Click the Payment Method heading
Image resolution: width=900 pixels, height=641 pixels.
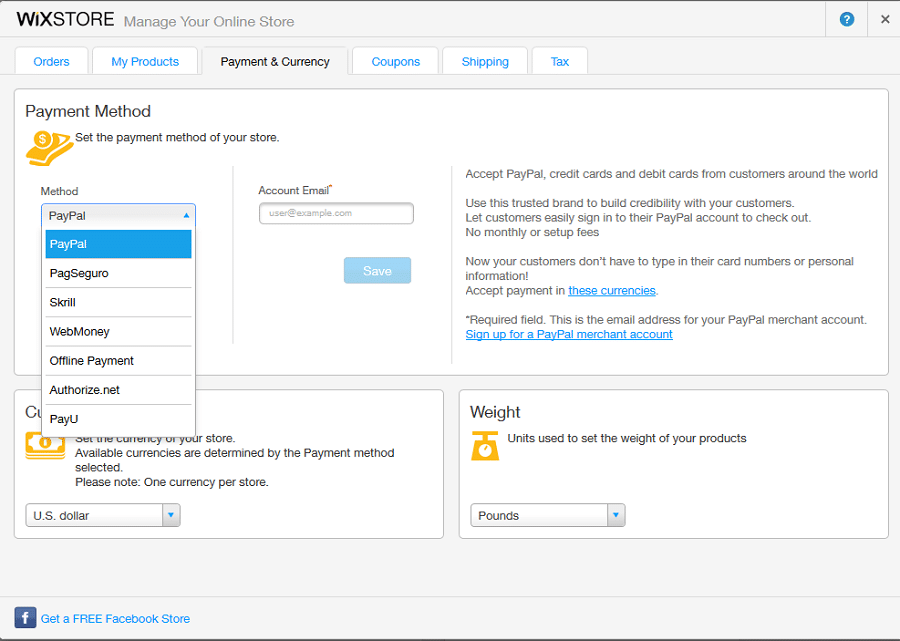[88, 111]
